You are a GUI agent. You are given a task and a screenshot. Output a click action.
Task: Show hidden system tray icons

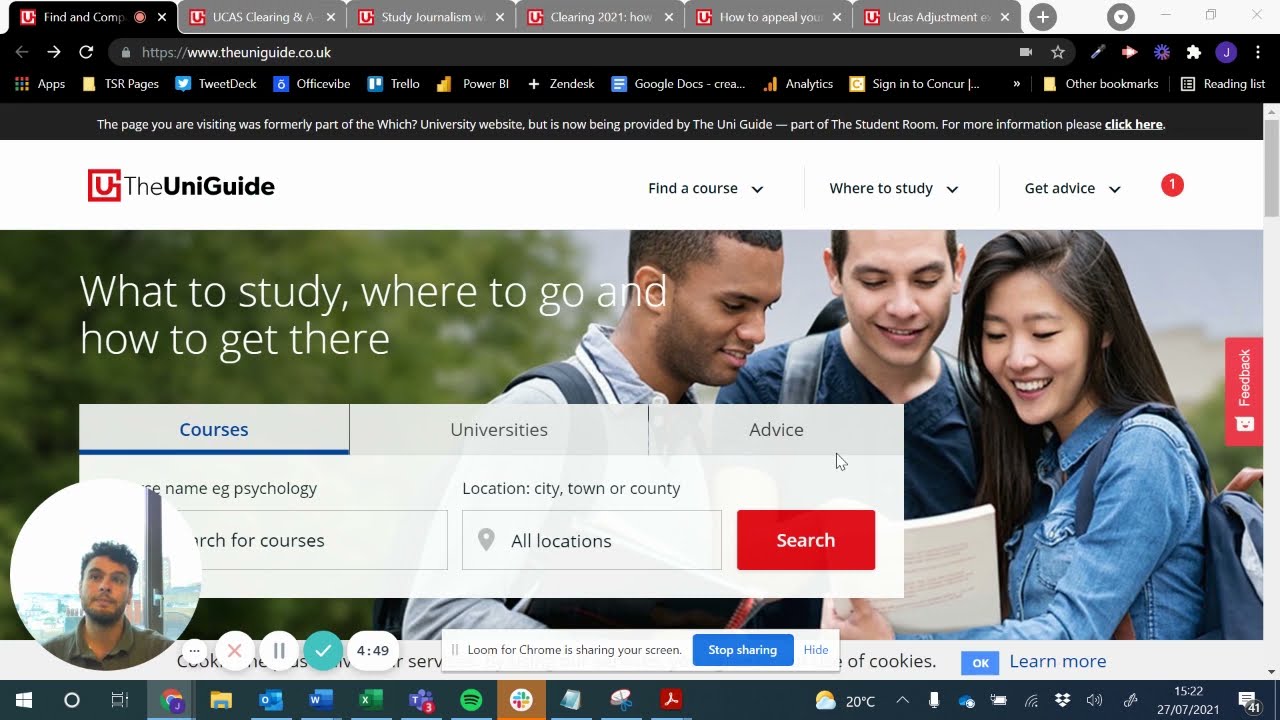(903, 700)
